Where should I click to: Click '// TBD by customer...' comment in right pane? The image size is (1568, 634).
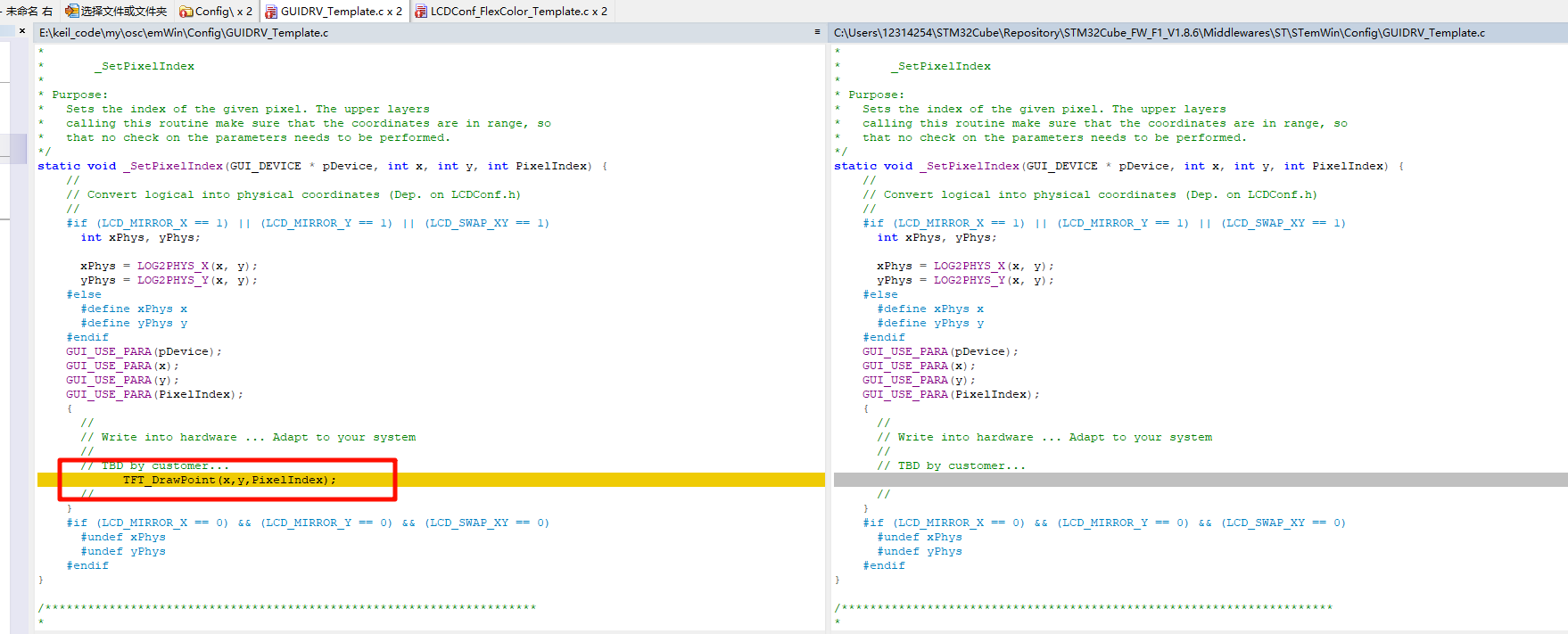click(951, 465)
